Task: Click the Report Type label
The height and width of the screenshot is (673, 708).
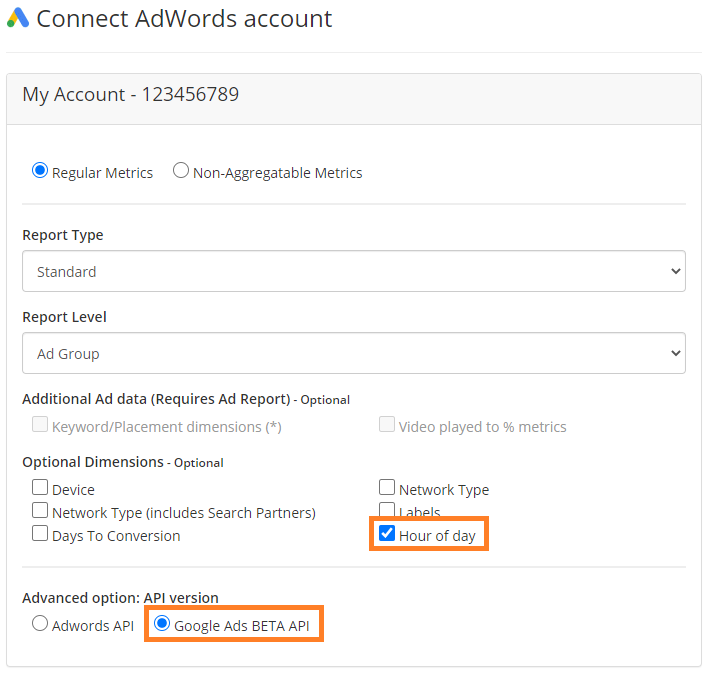Action: [63, 235]
